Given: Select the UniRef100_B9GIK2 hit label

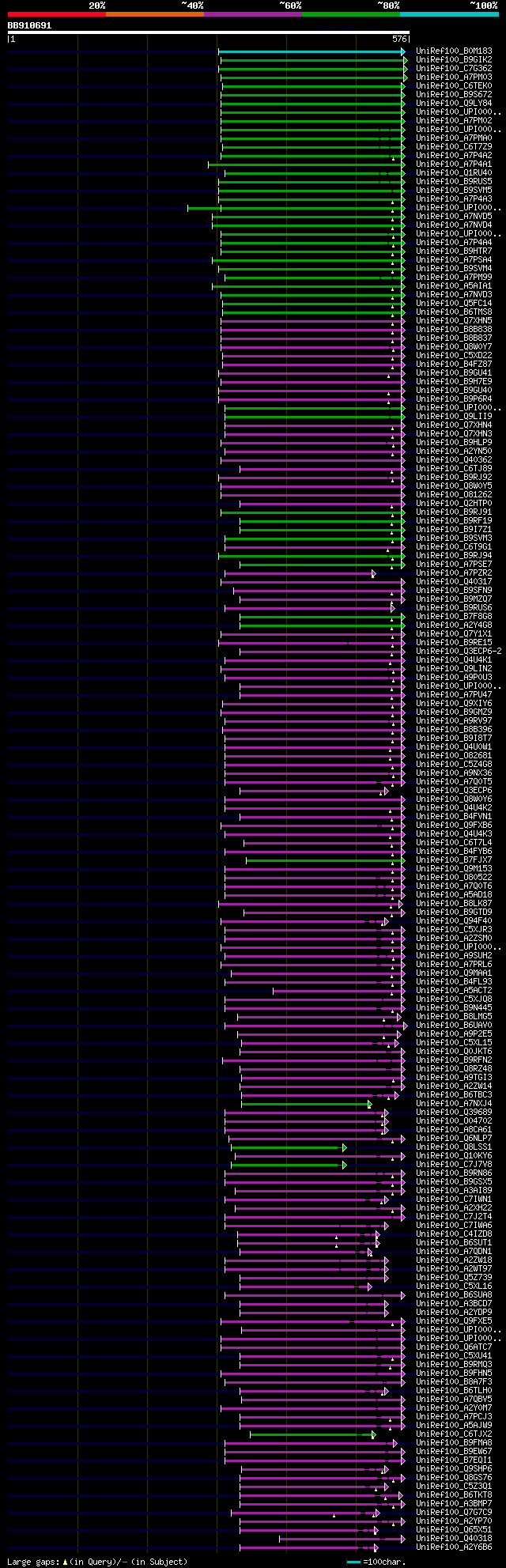Looking at the screenshot, I should click(454, 60).
